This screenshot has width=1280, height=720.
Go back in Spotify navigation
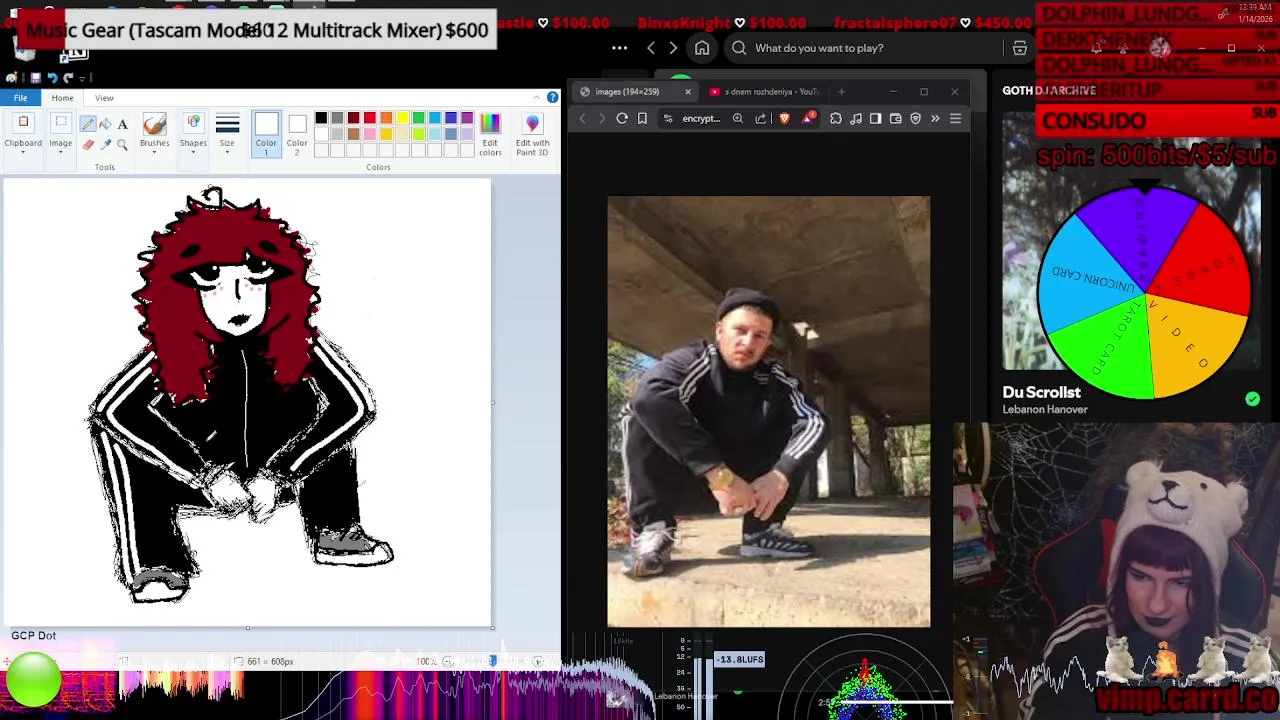[x=651, y=48]
